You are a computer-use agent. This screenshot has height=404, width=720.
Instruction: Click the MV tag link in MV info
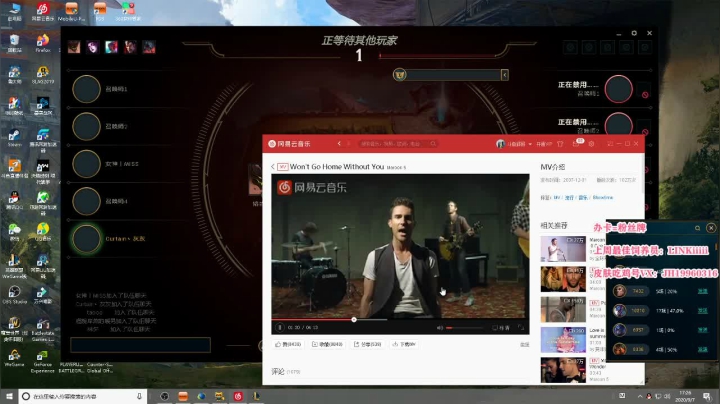click(557, 197)
